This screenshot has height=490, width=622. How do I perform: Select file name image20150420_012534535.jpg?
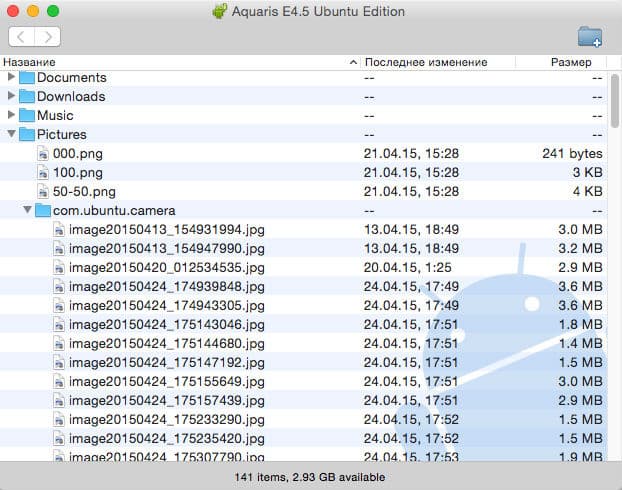tap(167, 268)
